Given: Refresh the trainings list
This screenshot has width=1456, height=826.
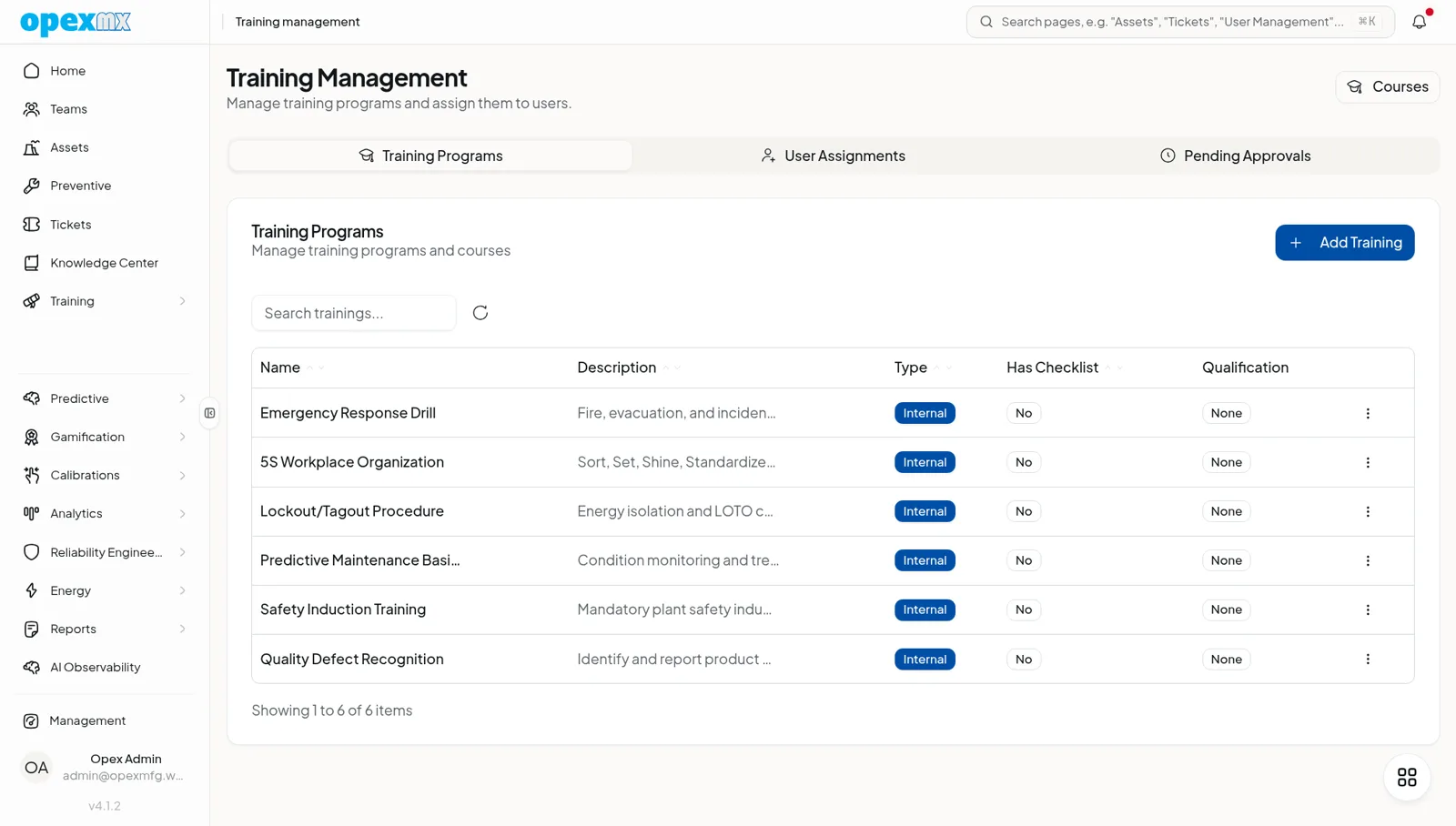Looking at the screenshot, I should [x=480, y=313].
